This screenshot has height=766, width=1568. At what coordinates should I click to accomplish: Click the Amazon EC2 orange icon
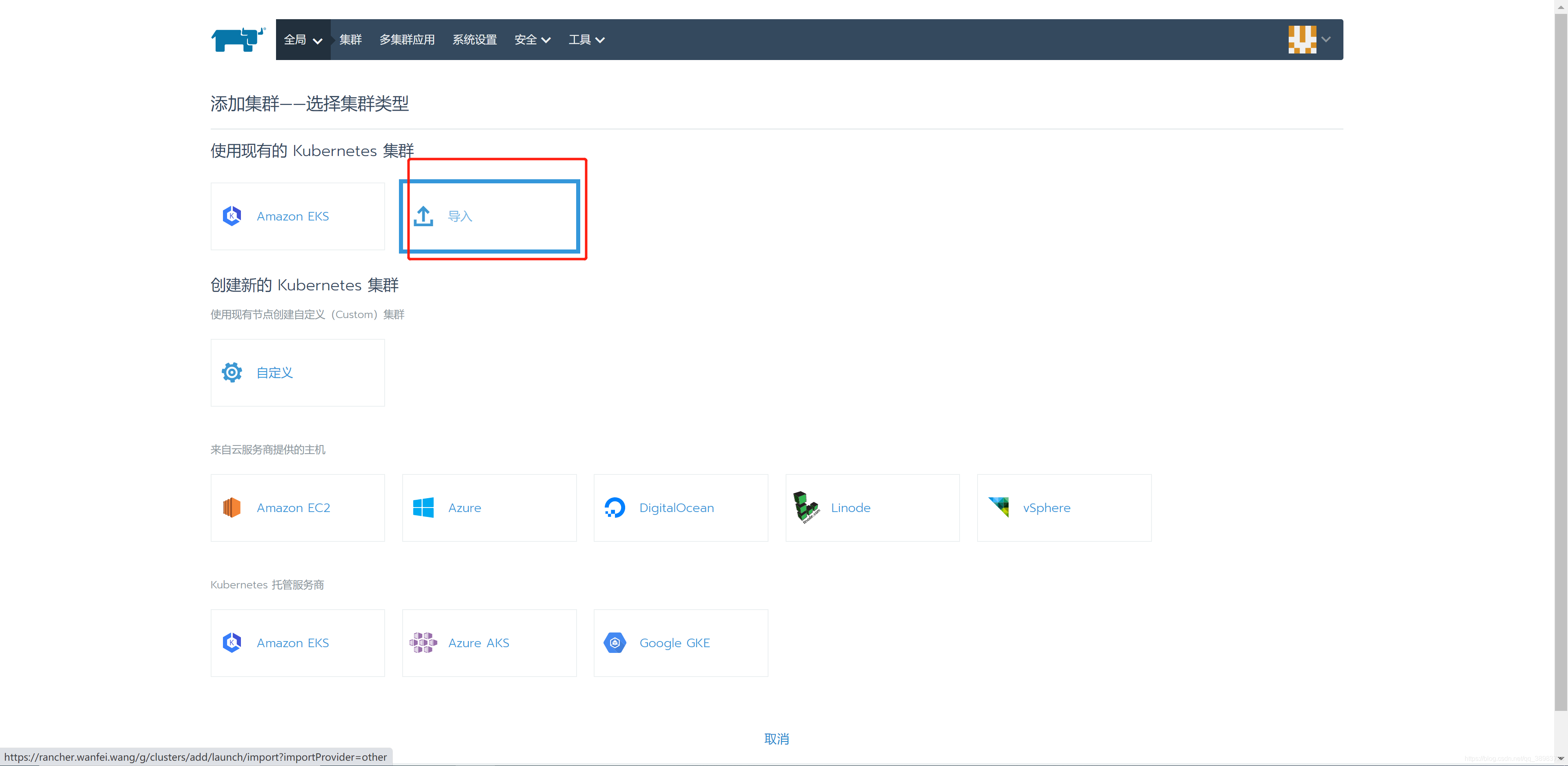[232, 507]
